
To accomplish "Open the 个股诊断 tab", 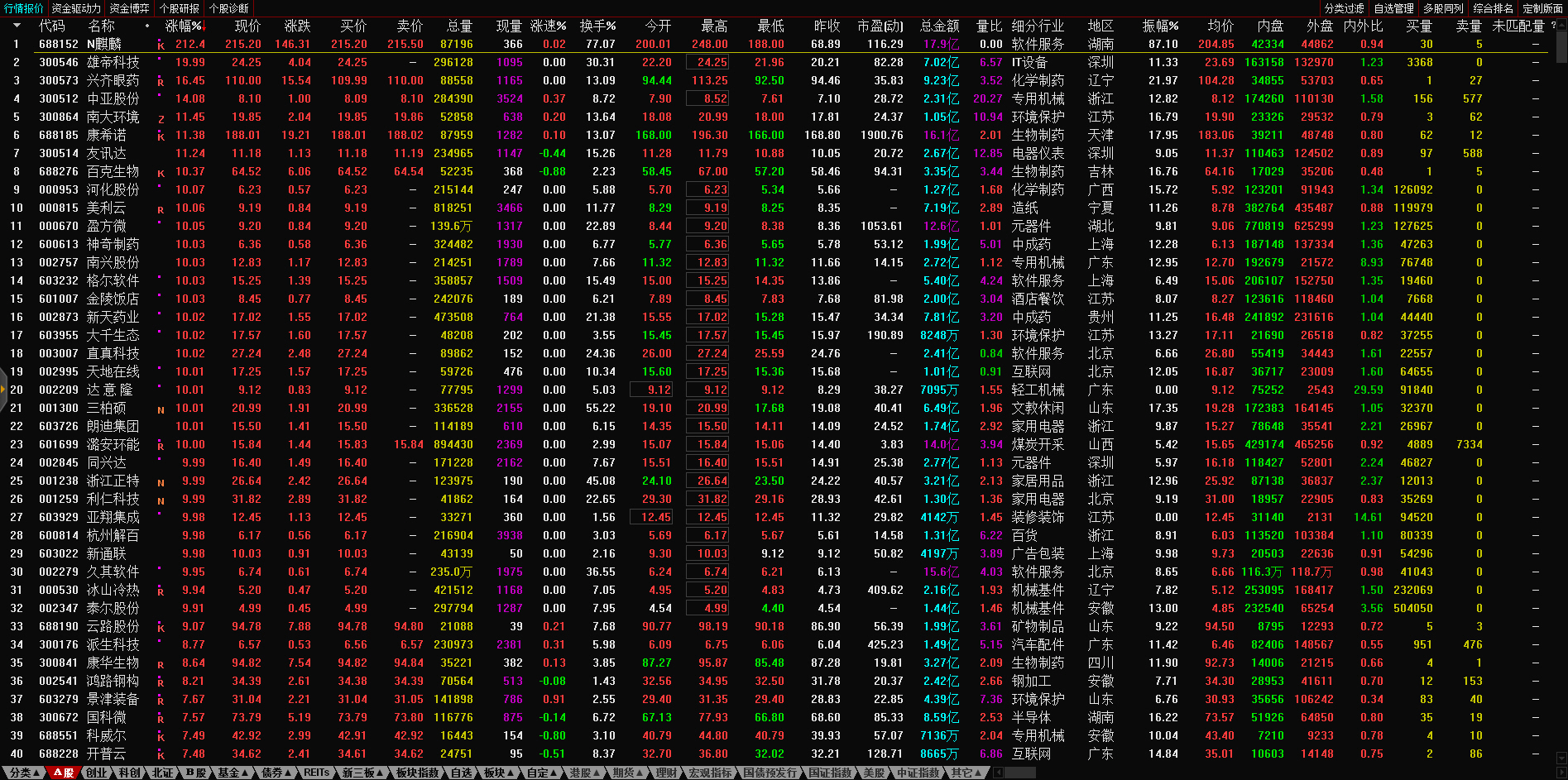I will tap(228, 8).
